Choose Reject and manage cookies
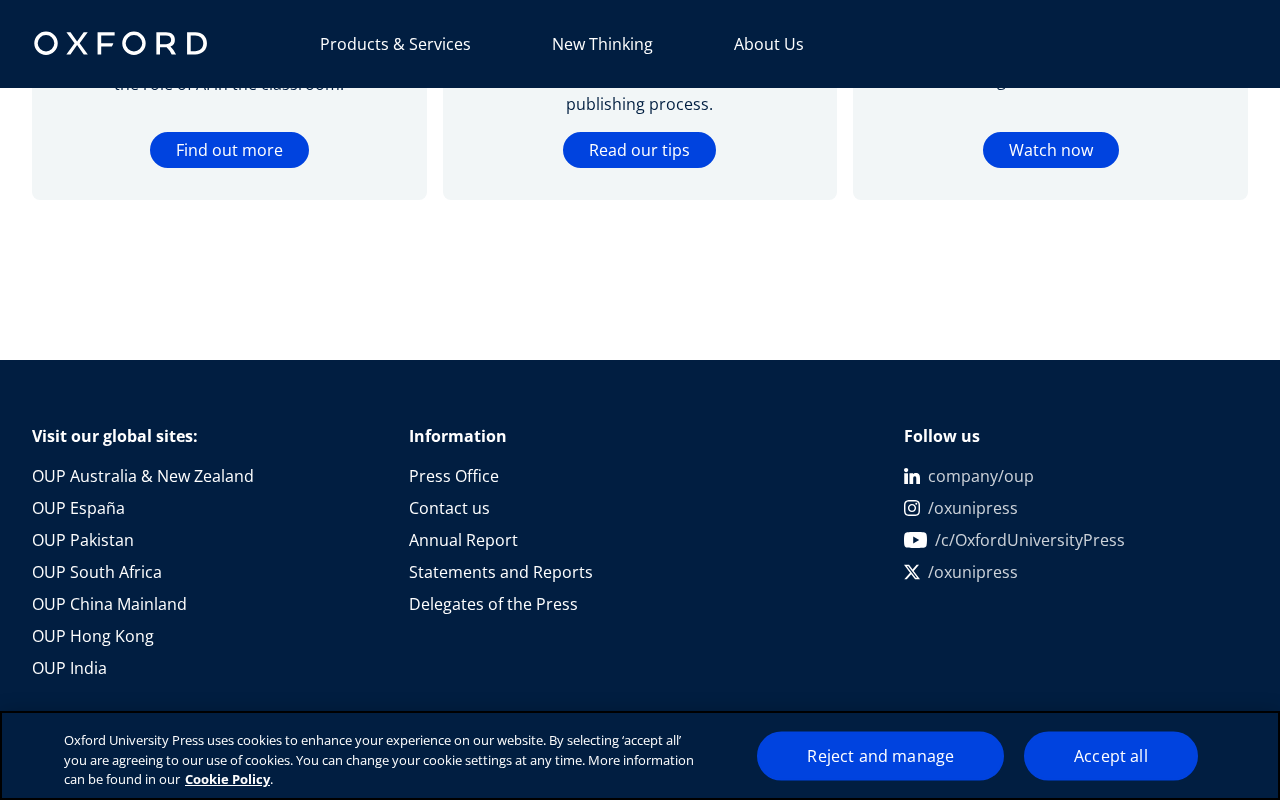Viewport: 1280px width, 800px height. click(x=880, y=756)
